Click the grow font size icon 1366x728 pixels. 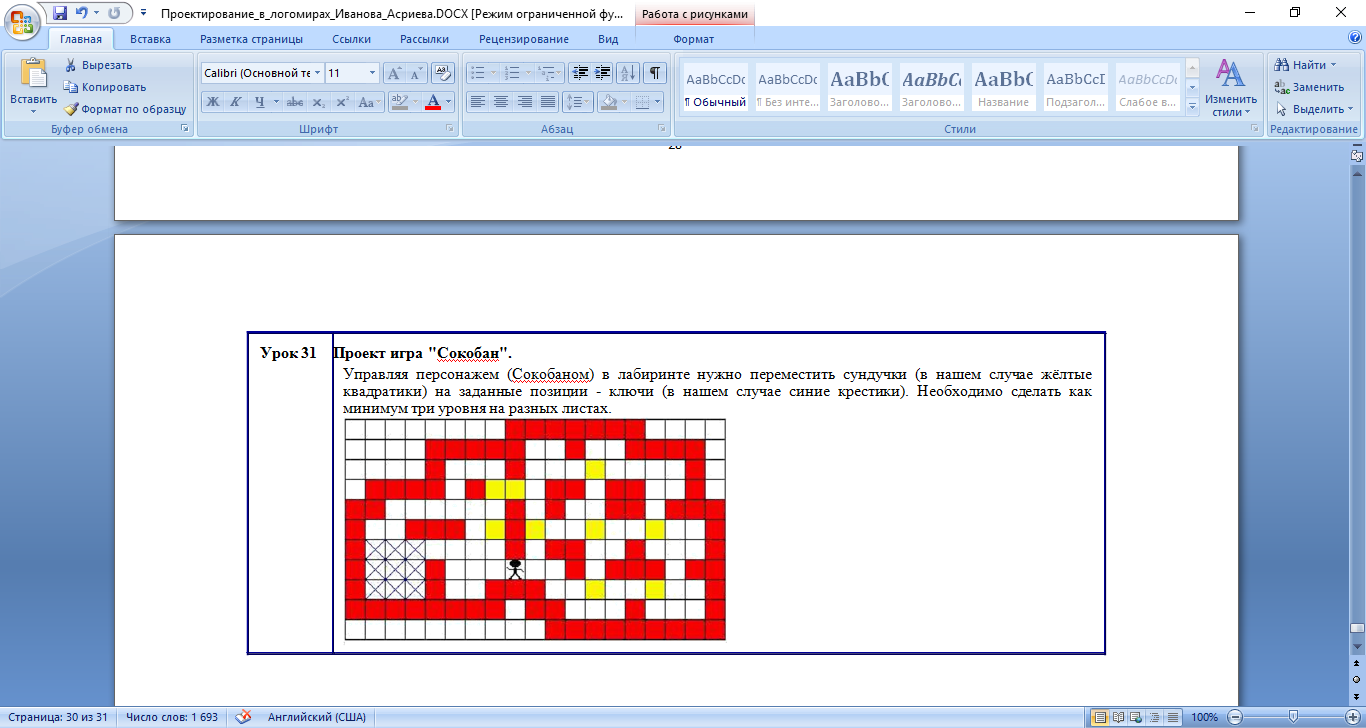coord(394,73)
